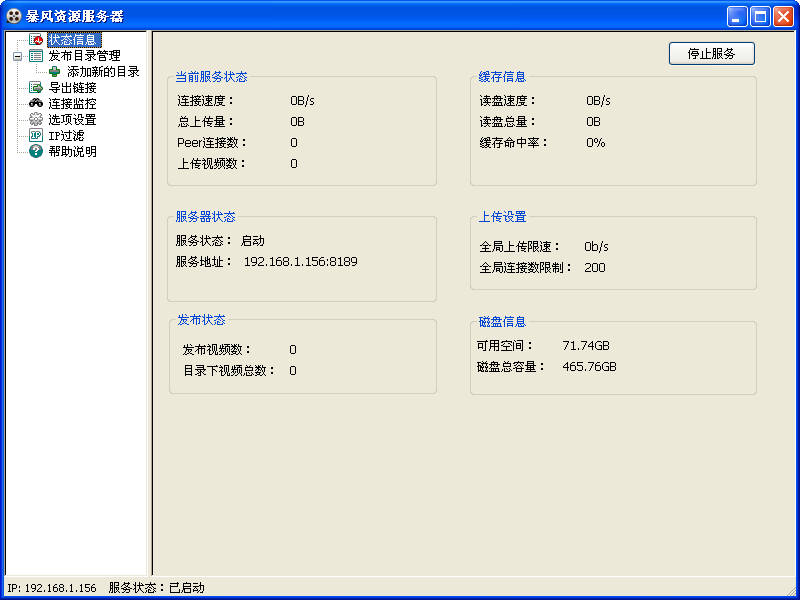Click the 读盘总量 label
Screen dimensions: 800x600
click(x=508, y=122)
